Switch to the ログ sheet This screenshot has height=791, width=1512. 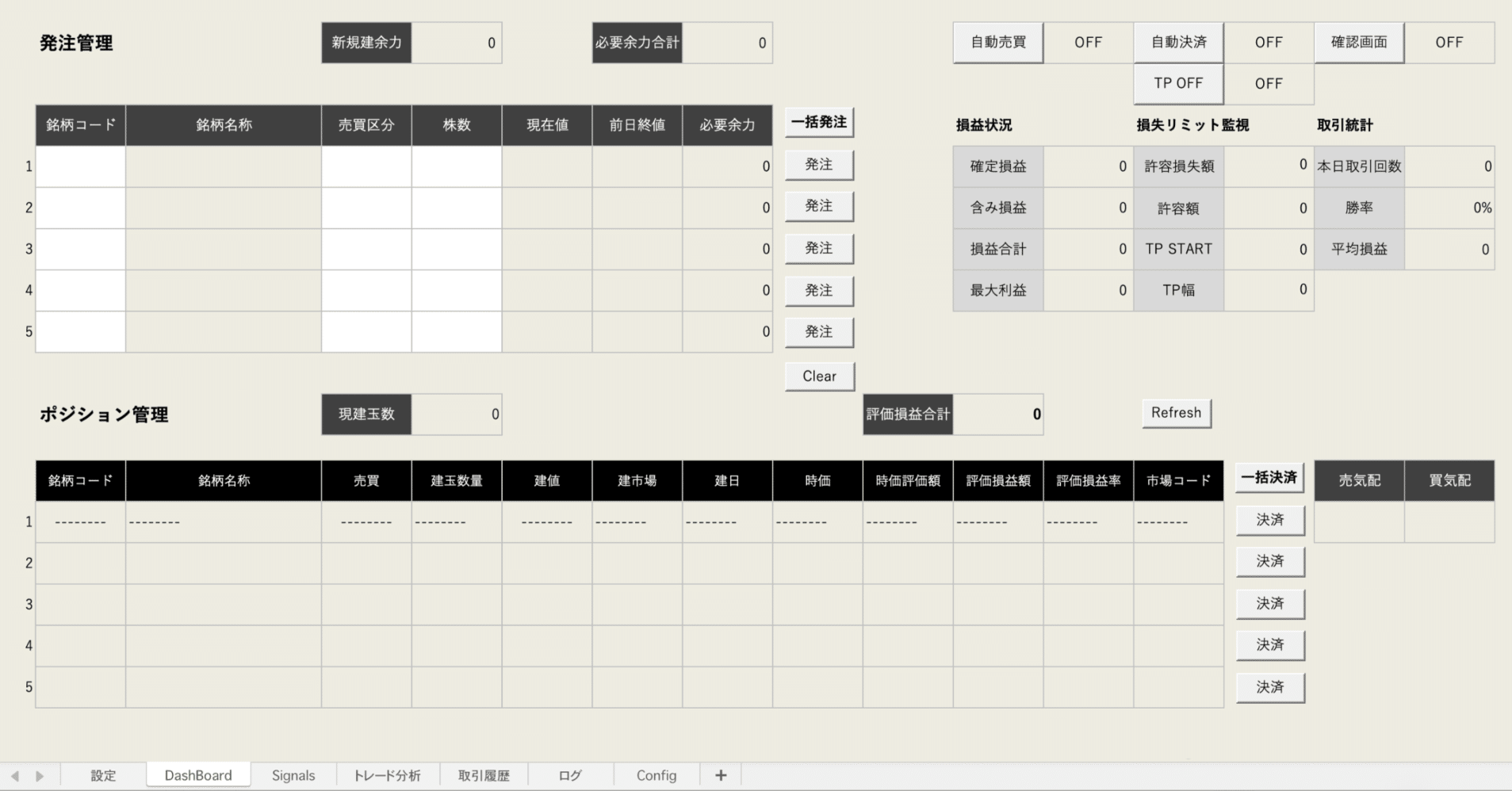(569, 774)
